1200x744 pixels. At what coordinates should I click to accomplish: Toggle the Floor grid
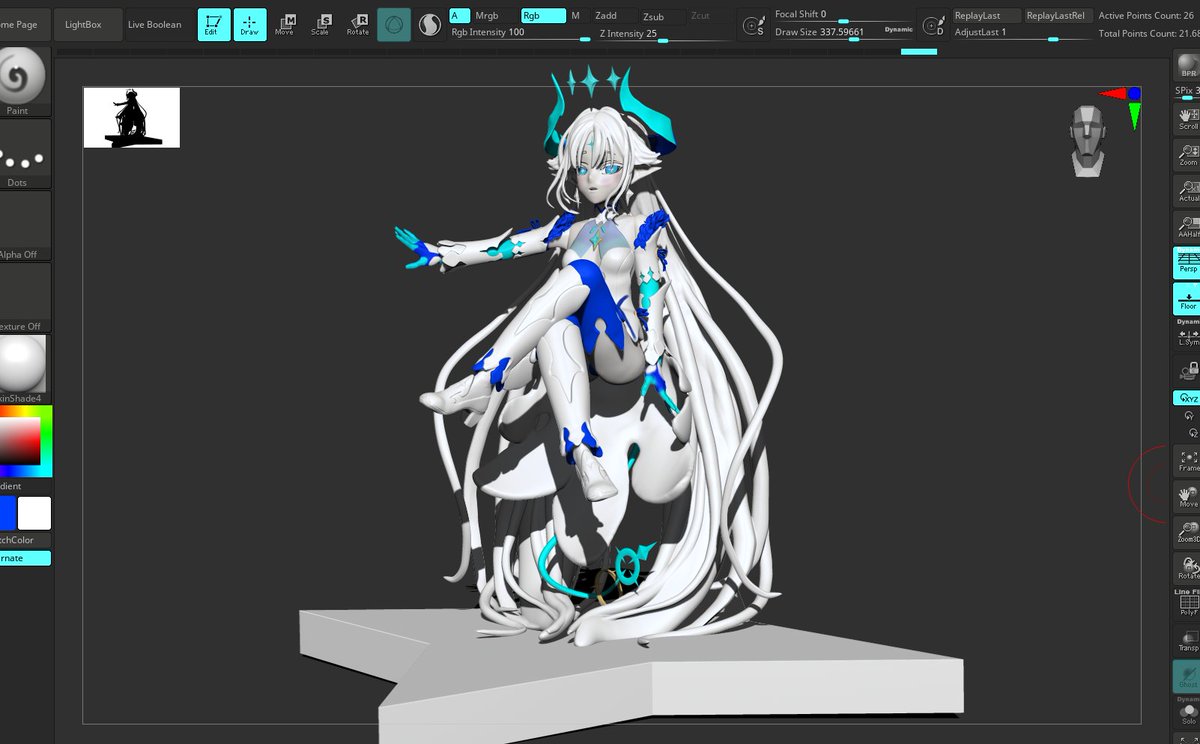point(1188,299)
